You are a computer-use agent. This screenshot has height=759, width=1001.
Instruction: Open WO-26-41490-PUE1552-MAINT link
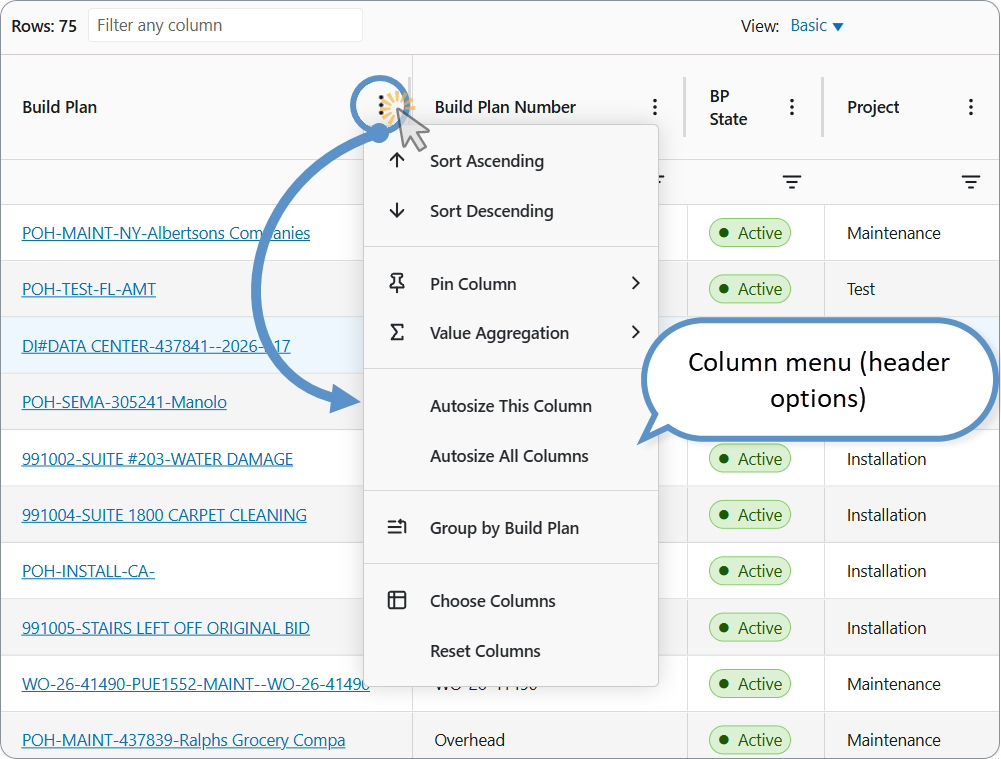195,684
